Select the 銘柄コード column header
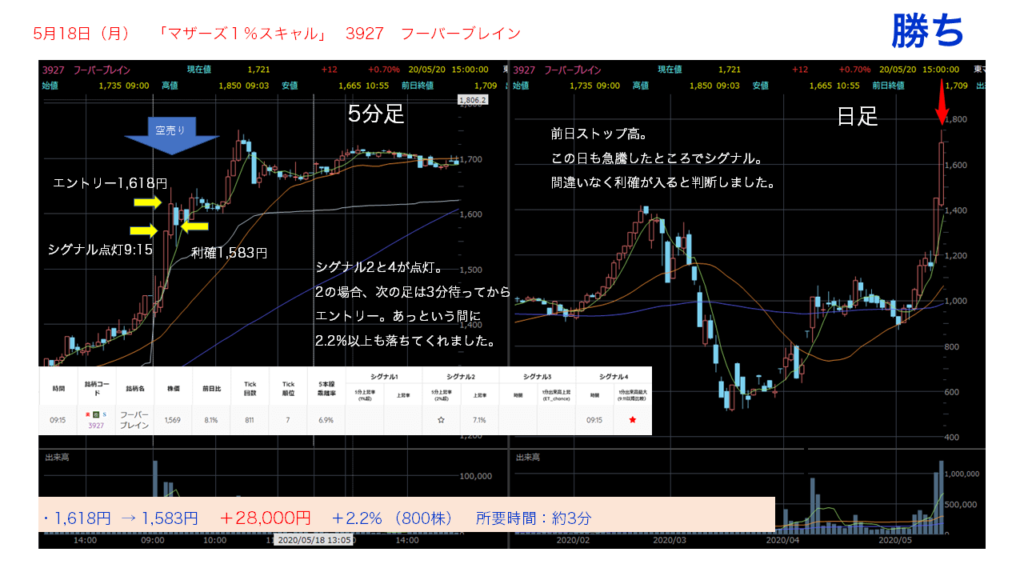The image size is (1024, 576). pyautogui.click(x=97, y=389)
